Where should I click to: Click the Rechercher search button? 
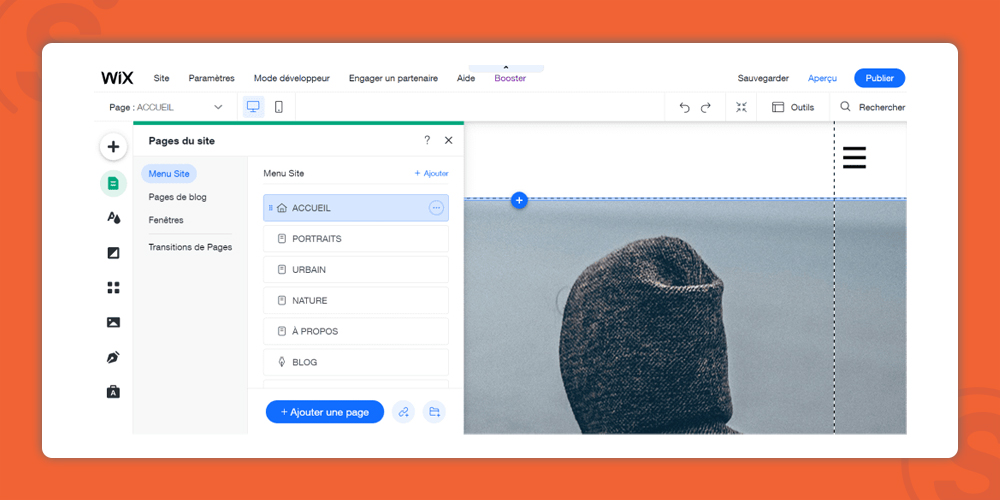tap(872, 107)
